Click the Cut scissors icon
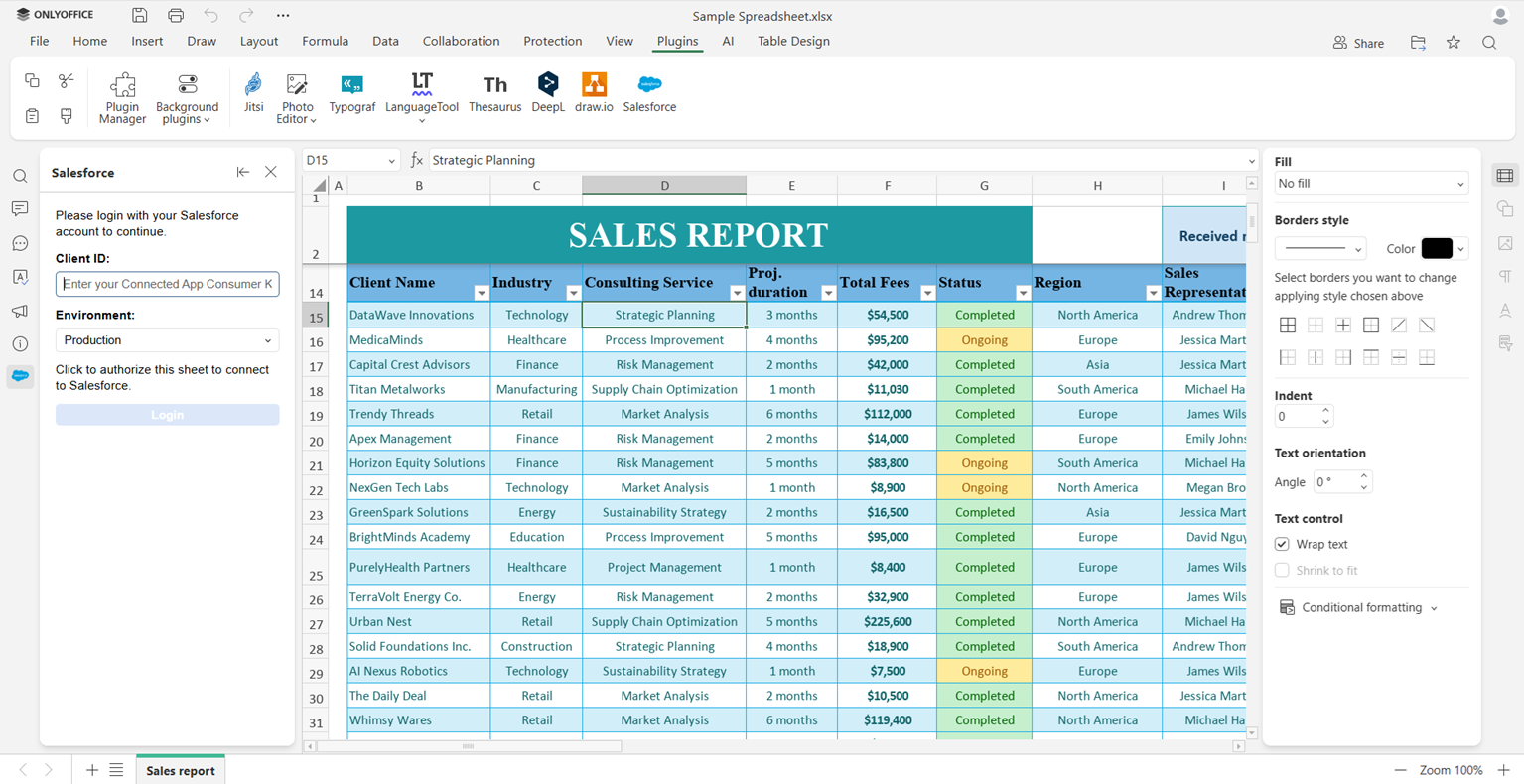 (x=67, y=80)
